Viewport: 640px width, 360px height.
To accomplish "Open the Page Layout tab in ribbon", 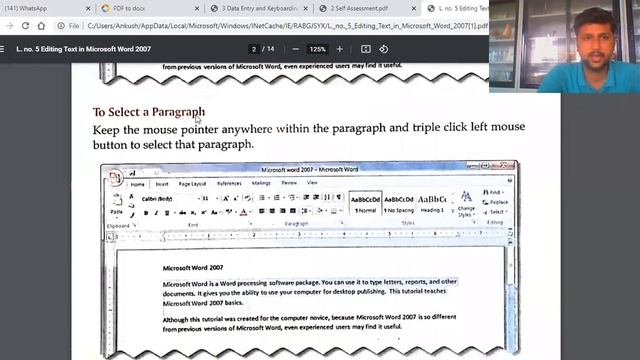I will pyautogui.click(x=192, y=184).
